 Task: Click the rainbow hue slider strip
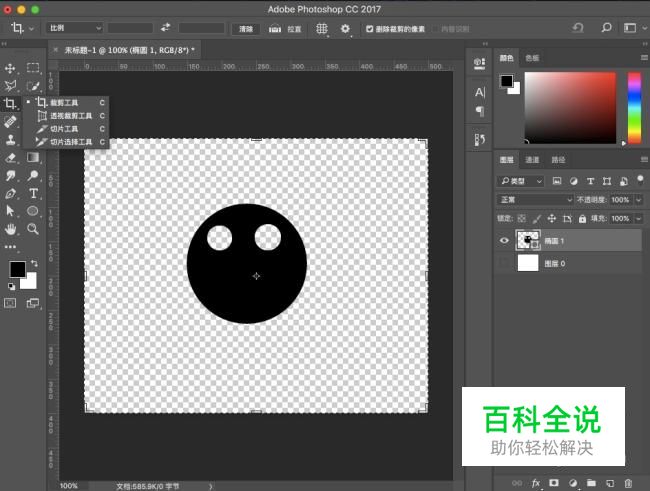(x=634, y=108)
